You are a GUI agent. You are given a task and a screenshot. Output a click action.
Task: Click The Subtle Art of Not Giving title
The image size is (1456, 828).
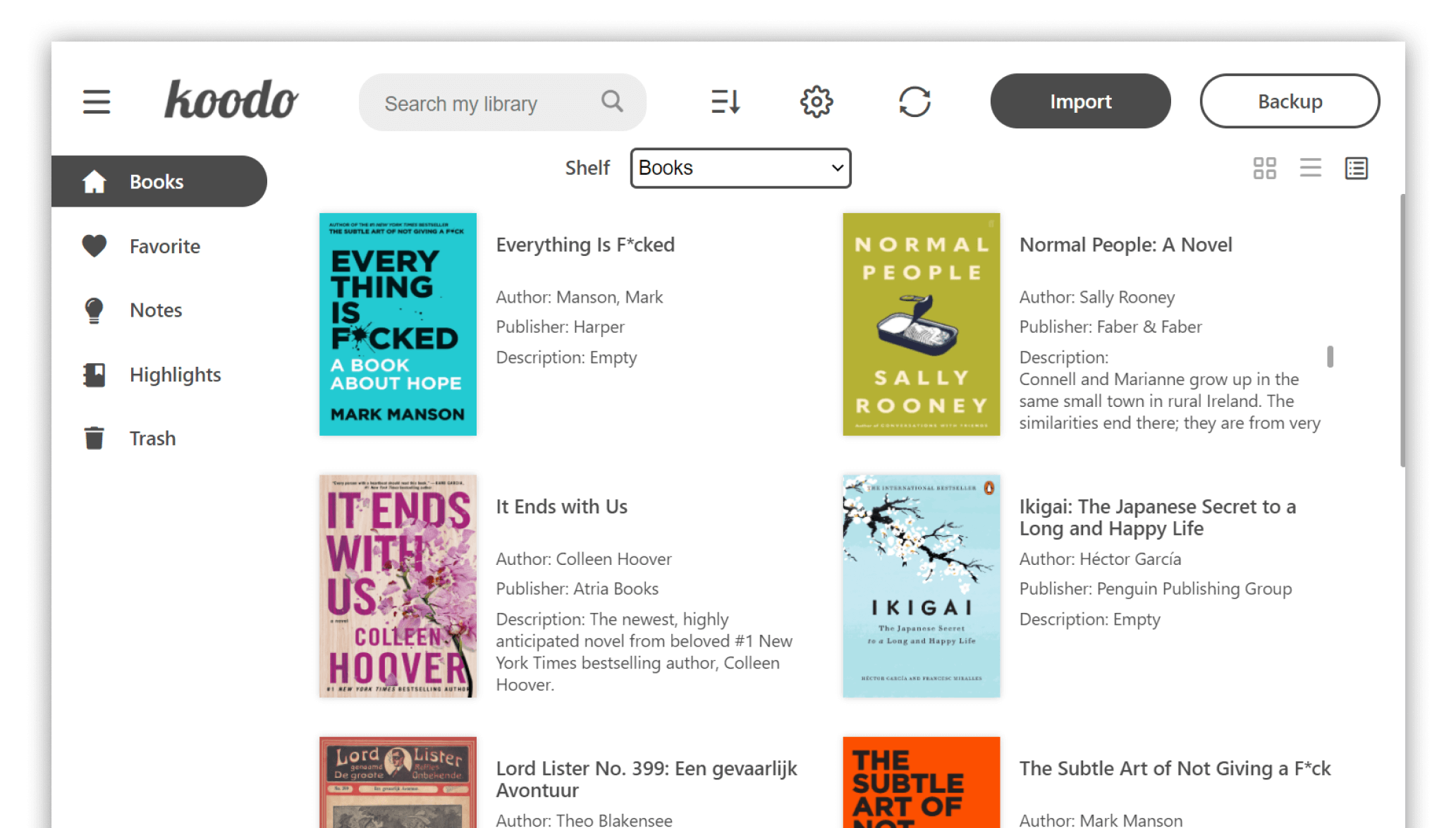(1175, 768)
